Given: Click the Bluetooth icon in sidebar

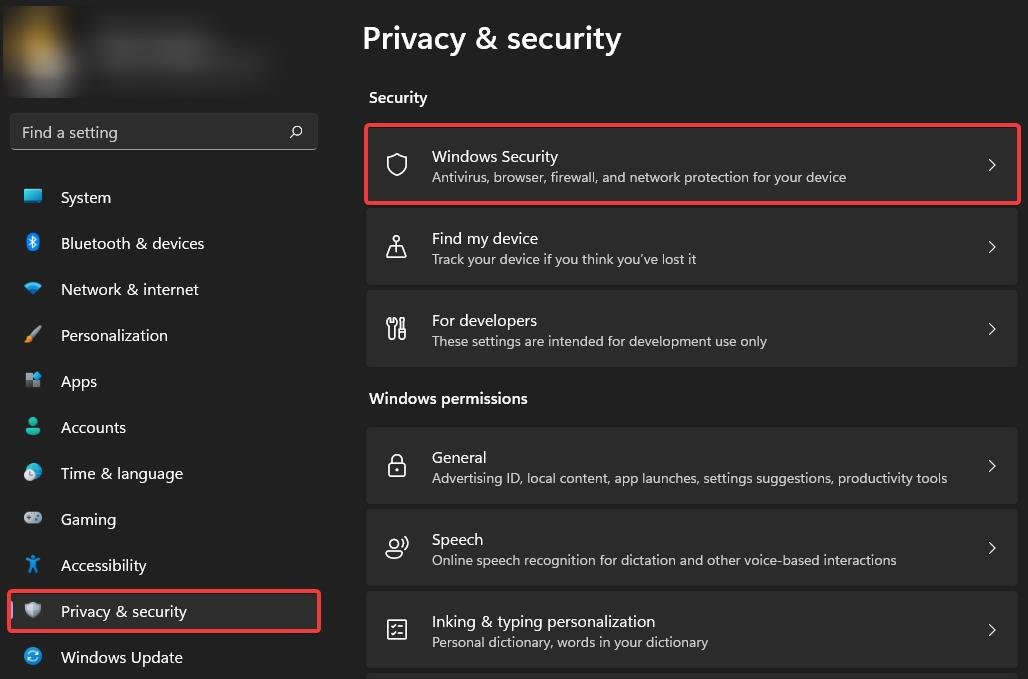Looking at the screenshot, I should point(33,242).
